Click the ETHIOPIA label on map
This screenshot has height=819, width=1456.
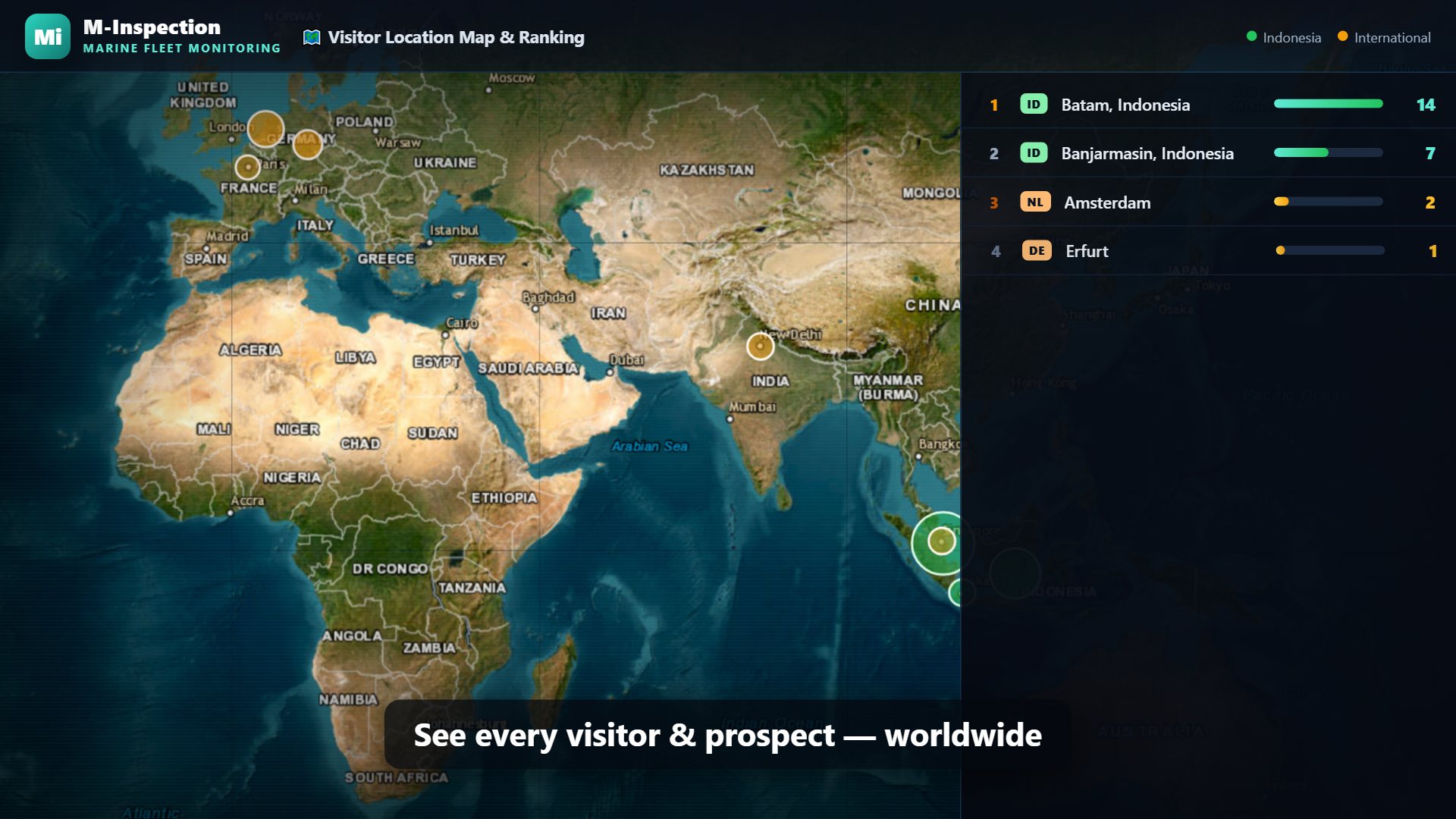[504, 497]
